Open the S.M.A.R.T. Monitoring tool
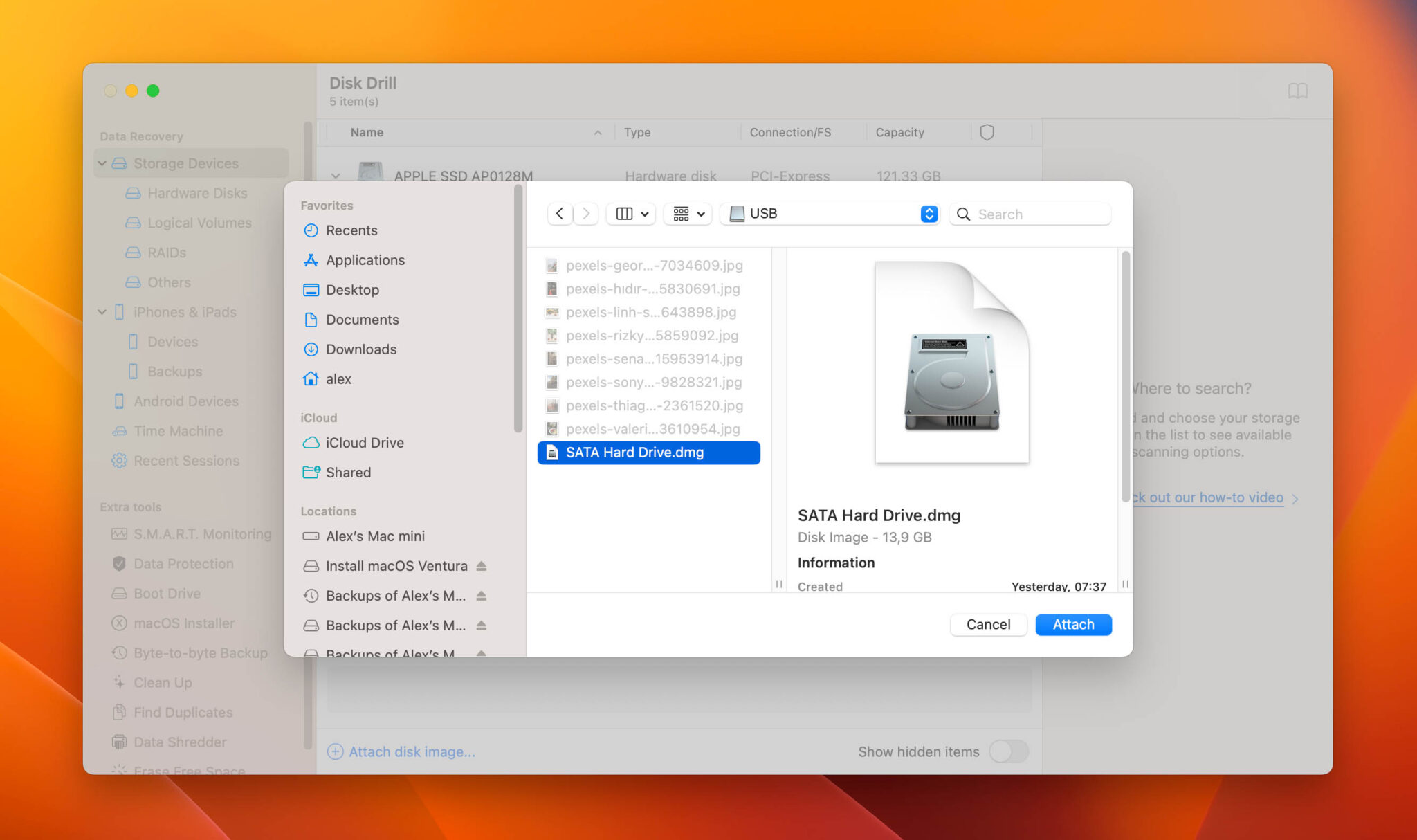This screenshot has width=1417, height=840. (x=202, y=533)
